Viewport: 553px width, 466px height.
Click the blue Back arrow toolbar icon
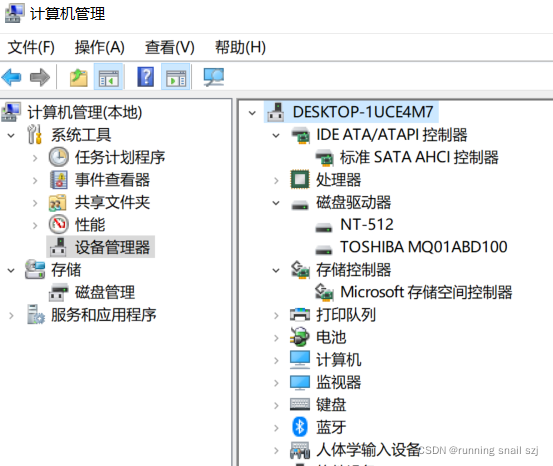coord(11,77)
